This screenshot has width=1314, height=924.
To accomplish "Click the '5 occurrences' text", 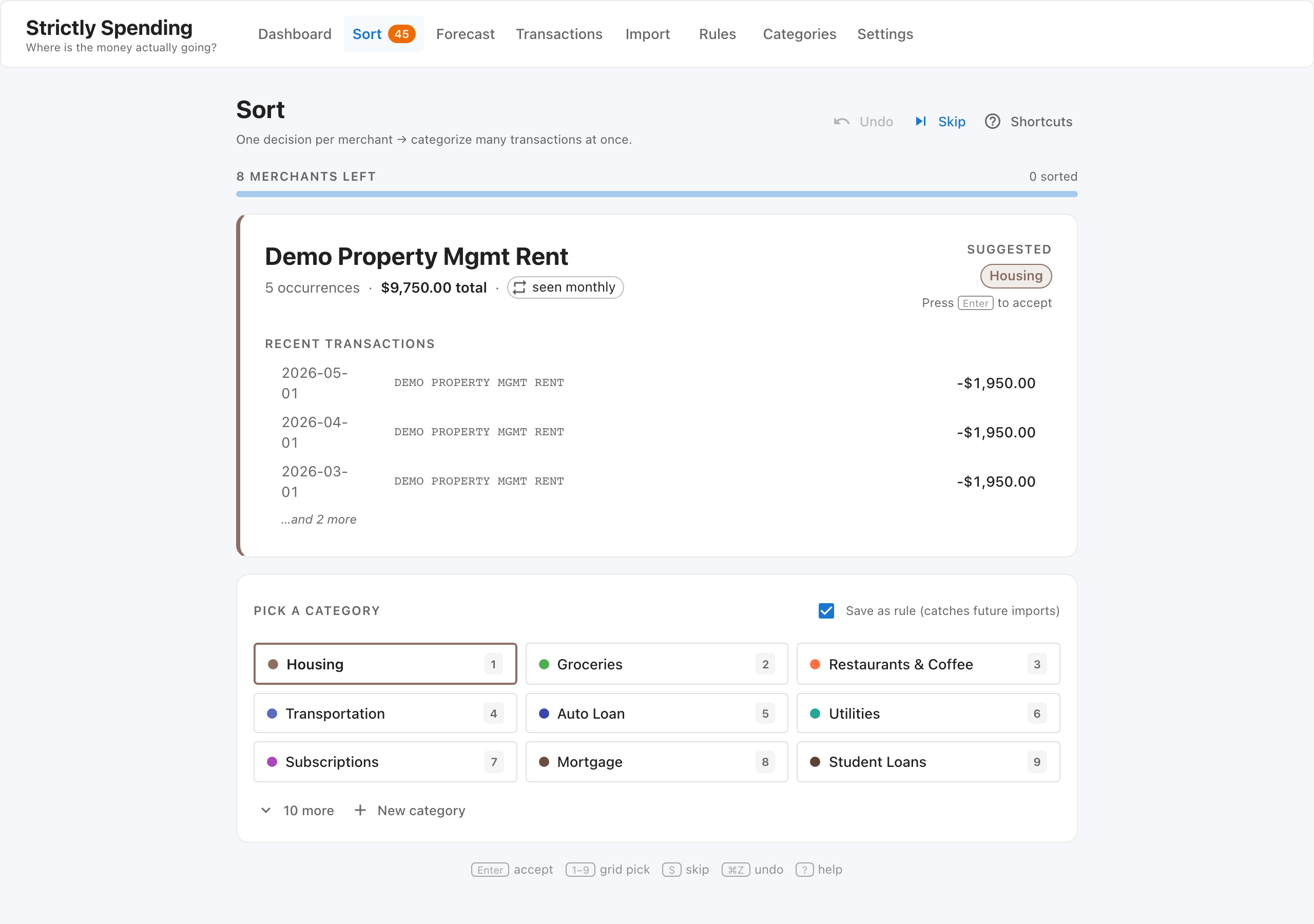I will point(313,287).
